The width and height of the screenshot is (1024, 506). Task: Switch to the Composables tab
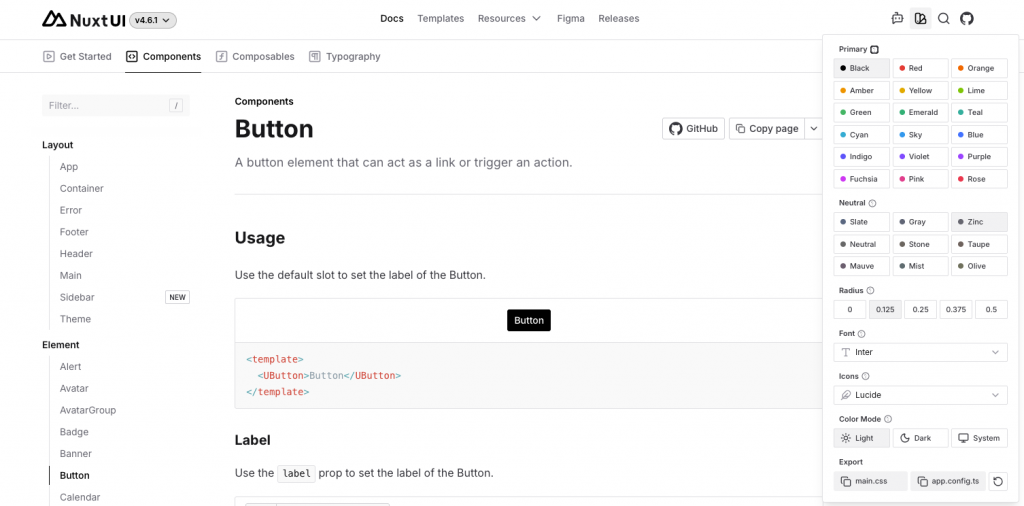point(255,56)
